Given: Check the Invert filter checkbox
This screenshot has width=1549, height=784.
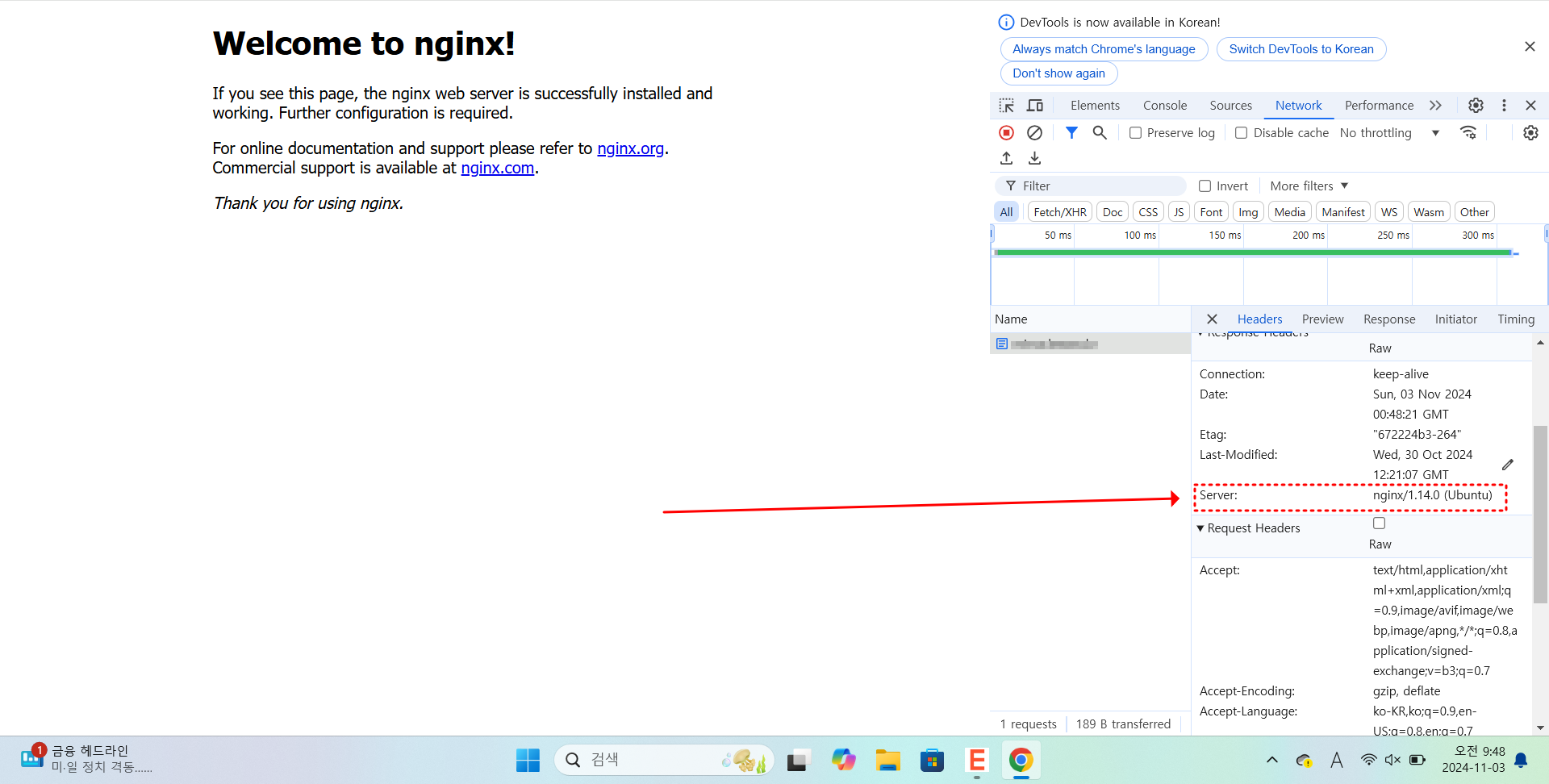Looking at the screenshot, I should tap(1205, 186).
